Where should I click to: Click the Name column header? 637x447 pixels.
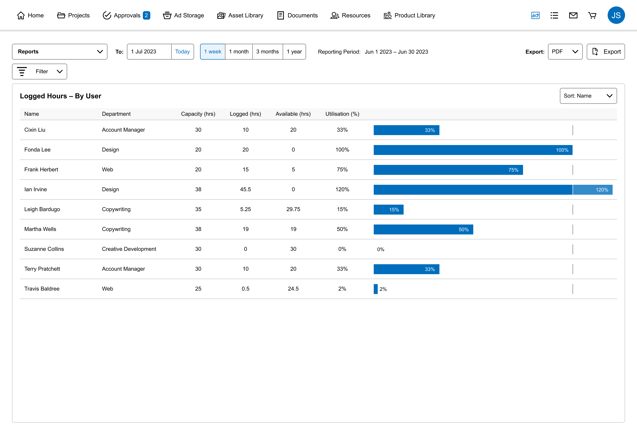[32, 114]
